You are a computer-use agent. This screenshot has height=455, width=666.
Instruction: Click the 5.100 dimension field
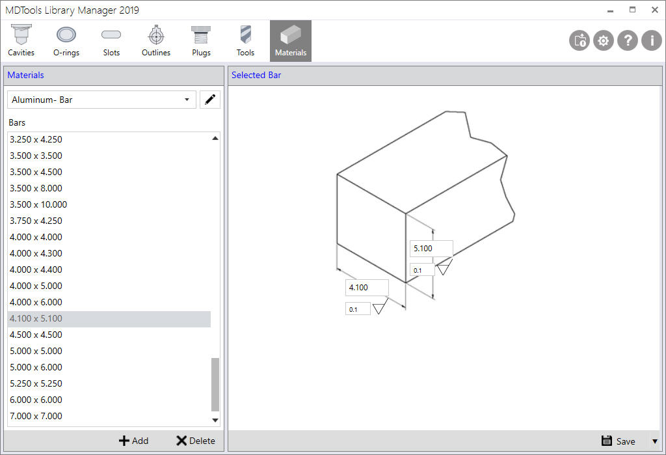click(x=431, y=249)
